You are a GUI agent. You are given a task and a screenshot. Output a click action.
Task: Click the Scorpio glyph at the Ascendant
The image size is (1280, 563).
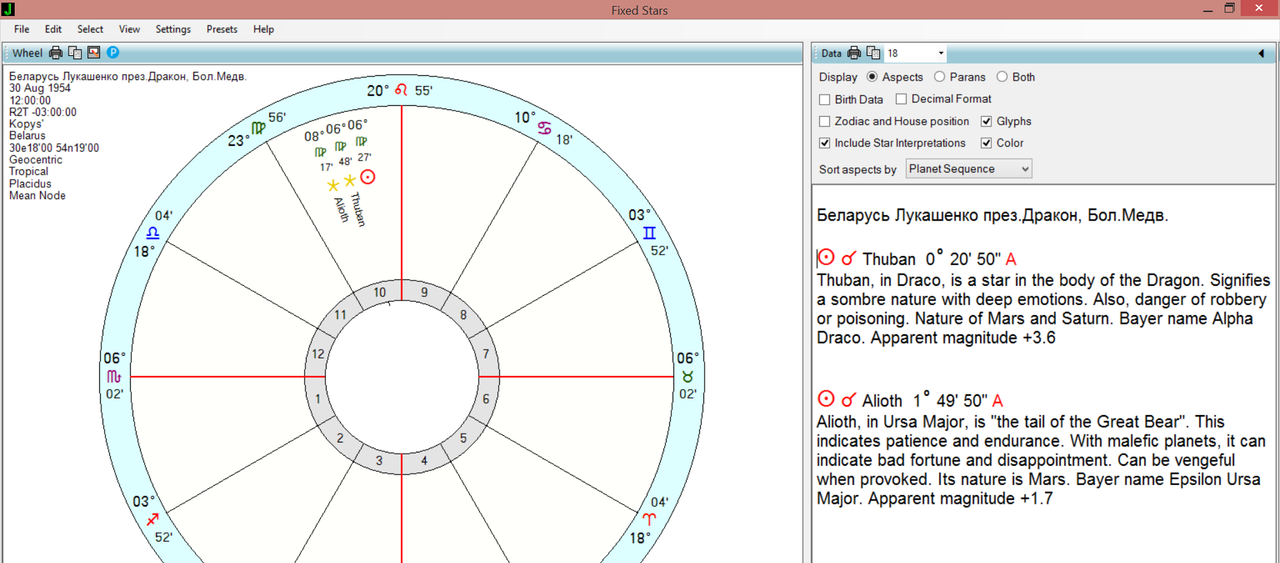pyautogui.click(x=114, y=376)
